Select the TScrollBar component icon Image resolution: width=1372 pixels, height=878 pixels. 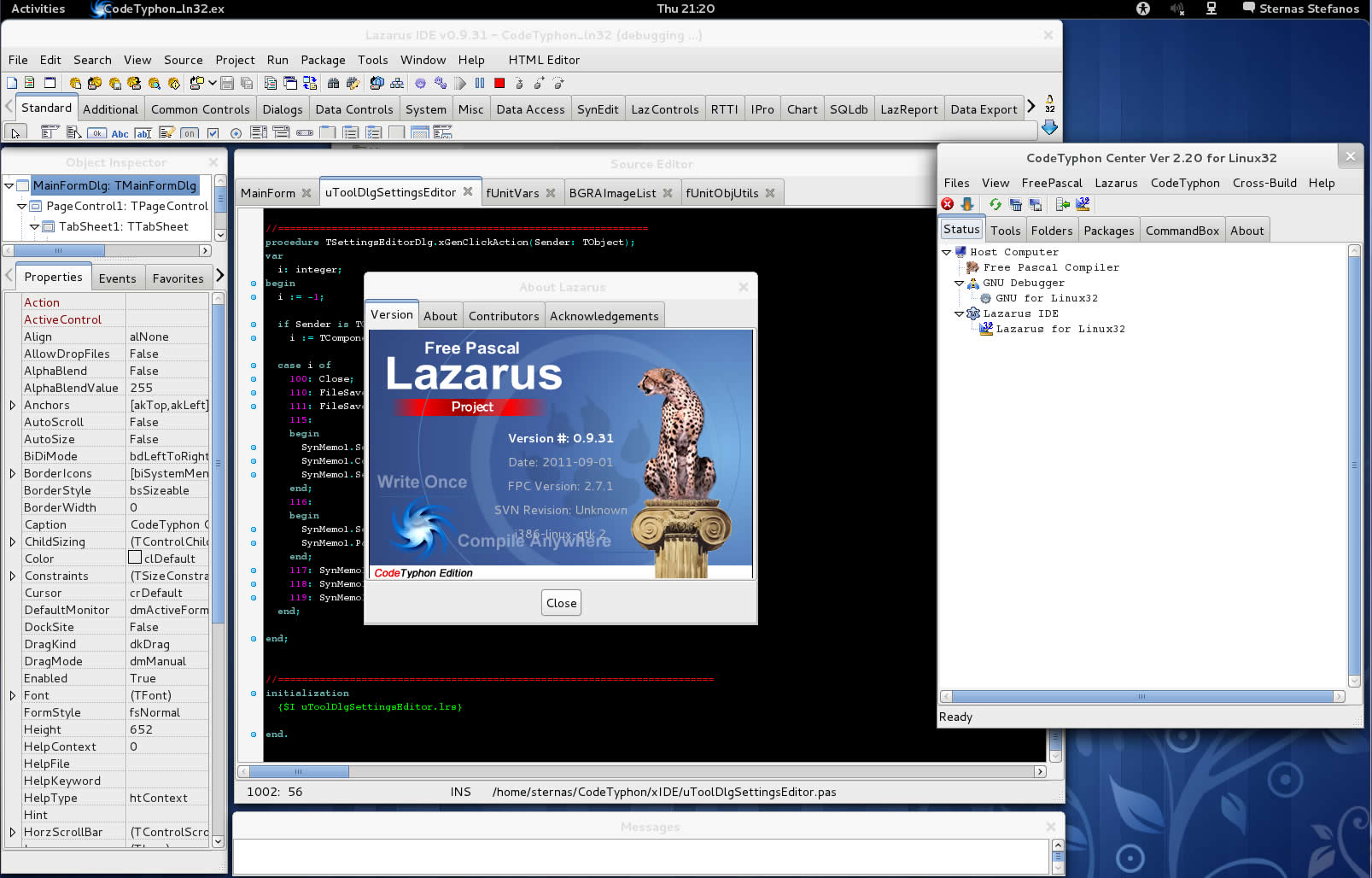(x=305, y=132)
